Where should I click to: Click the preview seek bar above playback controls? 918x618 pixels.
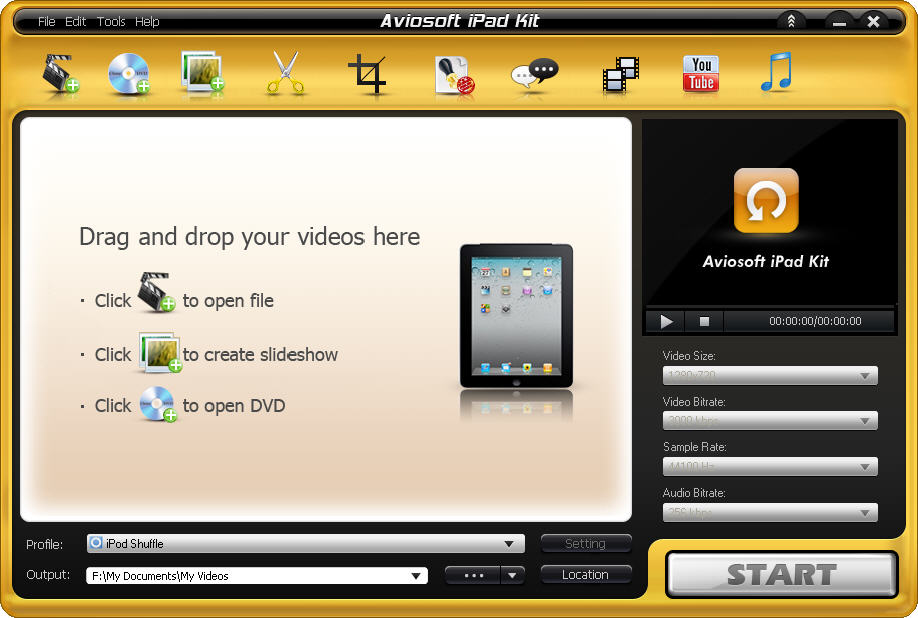point(770,306)
